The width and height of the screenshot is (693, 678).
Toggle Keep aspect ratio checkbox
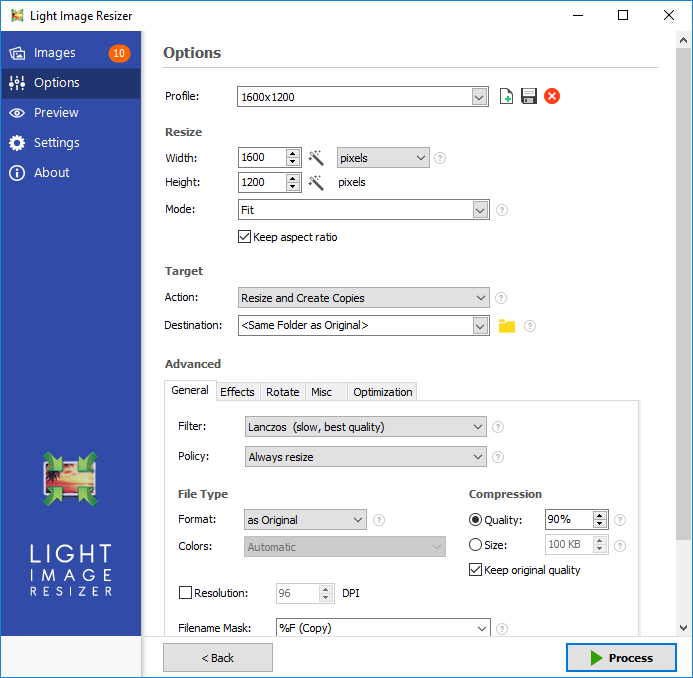[244, 238]
